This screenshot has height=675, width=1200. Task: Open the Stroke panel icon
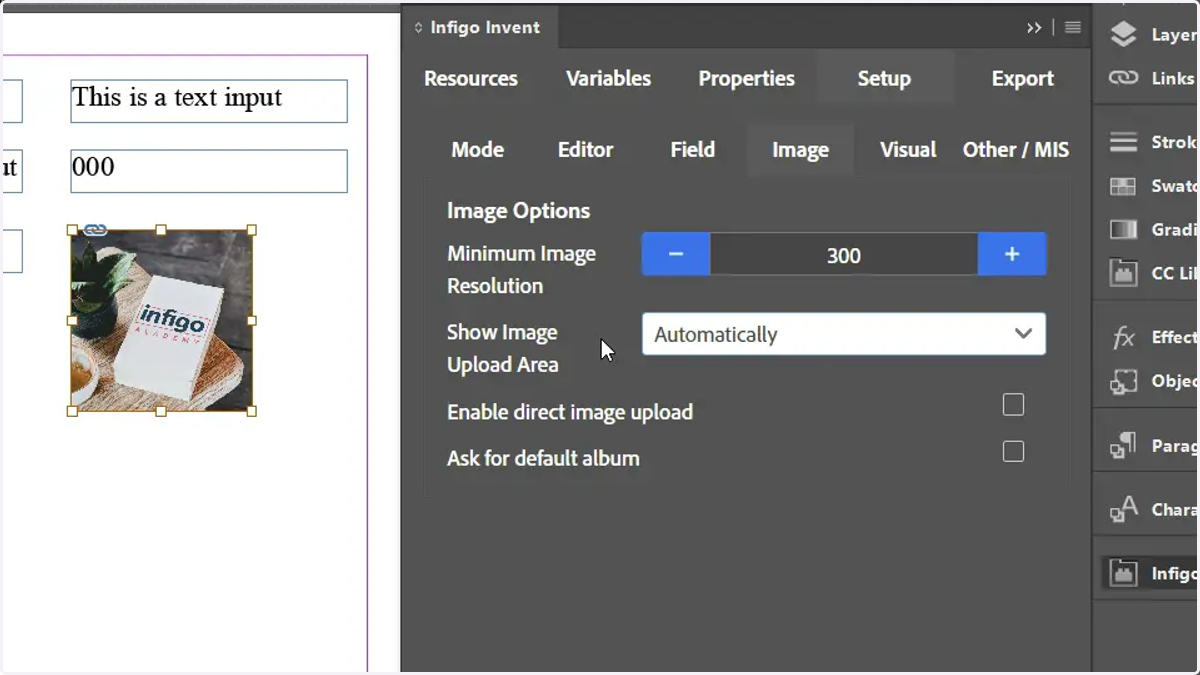point(1124,142)
